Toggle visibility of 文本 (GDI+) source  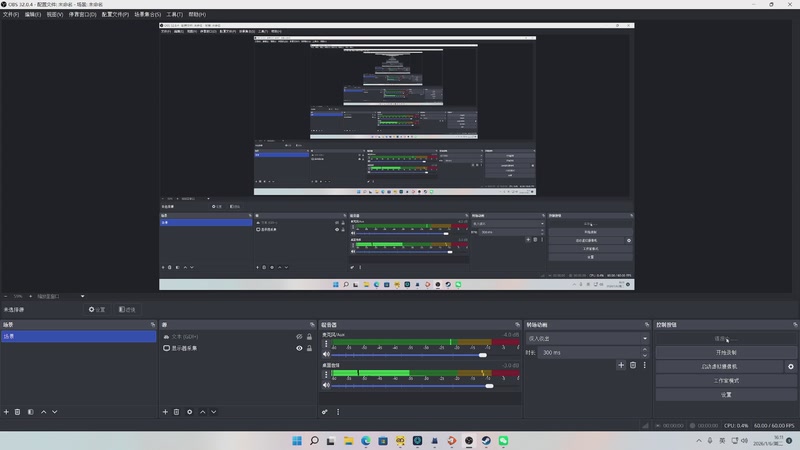(299, 337)
